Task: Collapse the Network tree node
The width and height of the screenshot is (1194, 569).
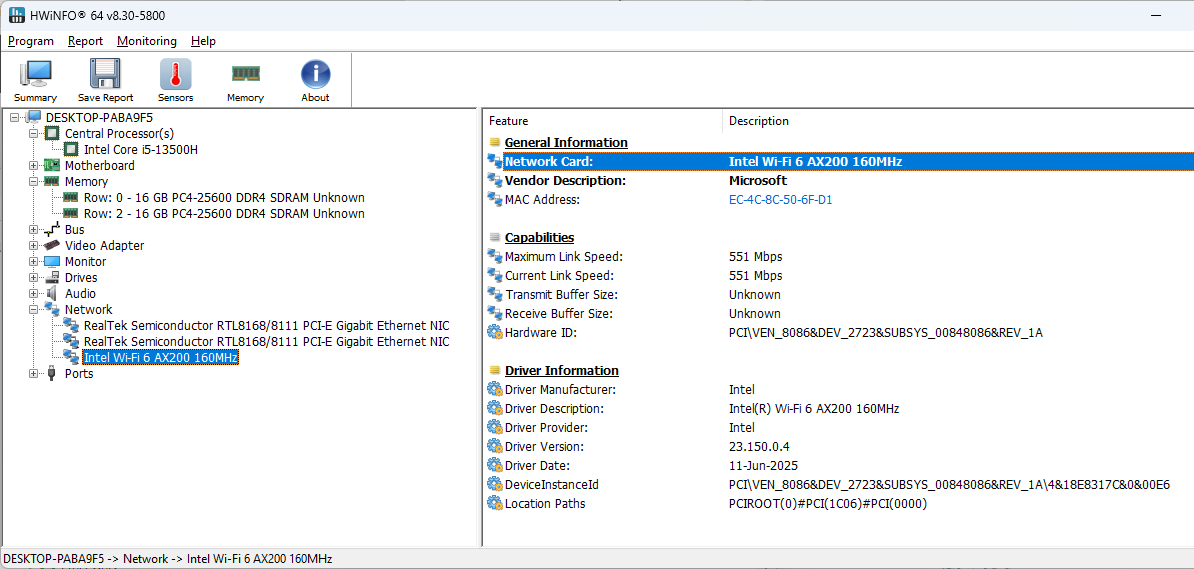Action: click(34, 309)
